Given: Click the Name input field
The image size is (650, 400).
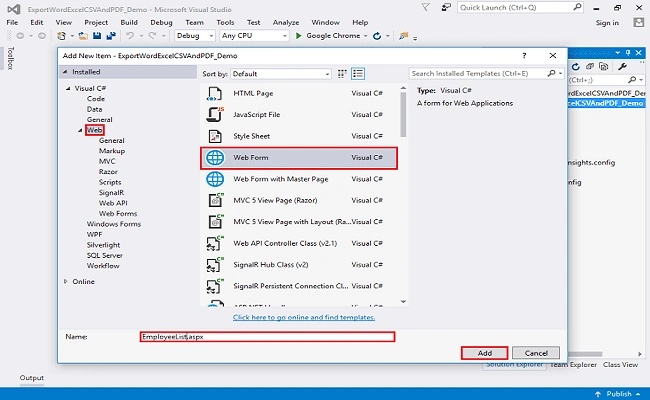Looking at the screenshot, I should [267, 337].
